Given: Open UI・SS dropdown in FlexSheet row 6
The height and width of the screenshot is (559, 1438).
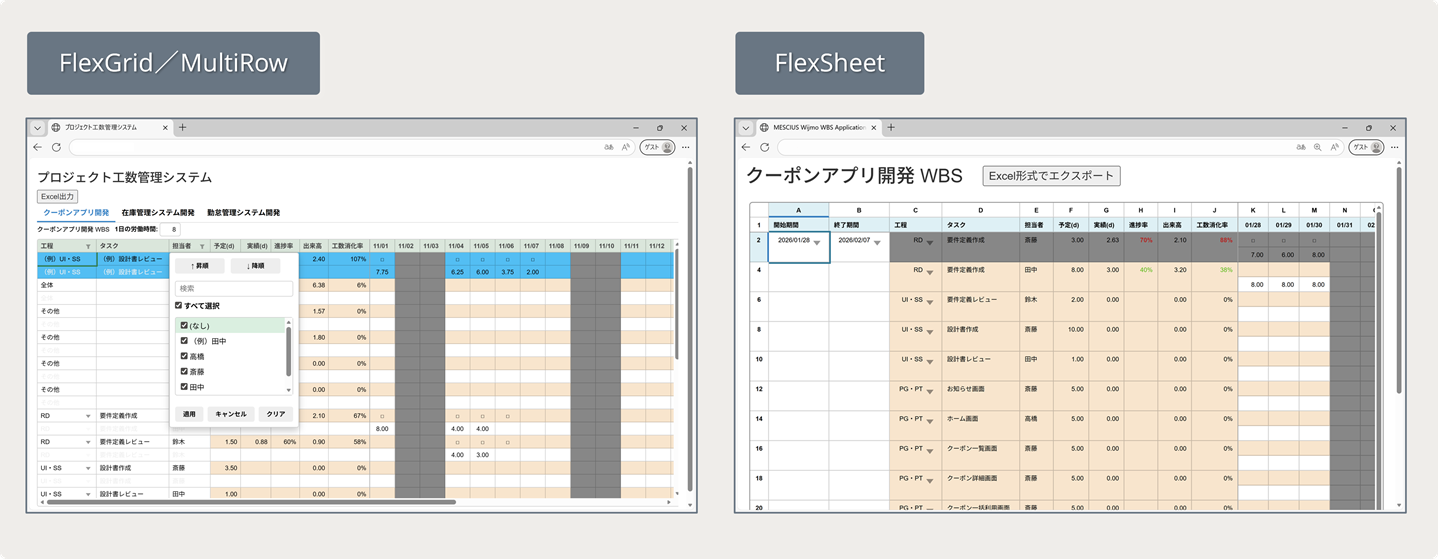Looking at the screenshot, I should (x=929, y=300).
